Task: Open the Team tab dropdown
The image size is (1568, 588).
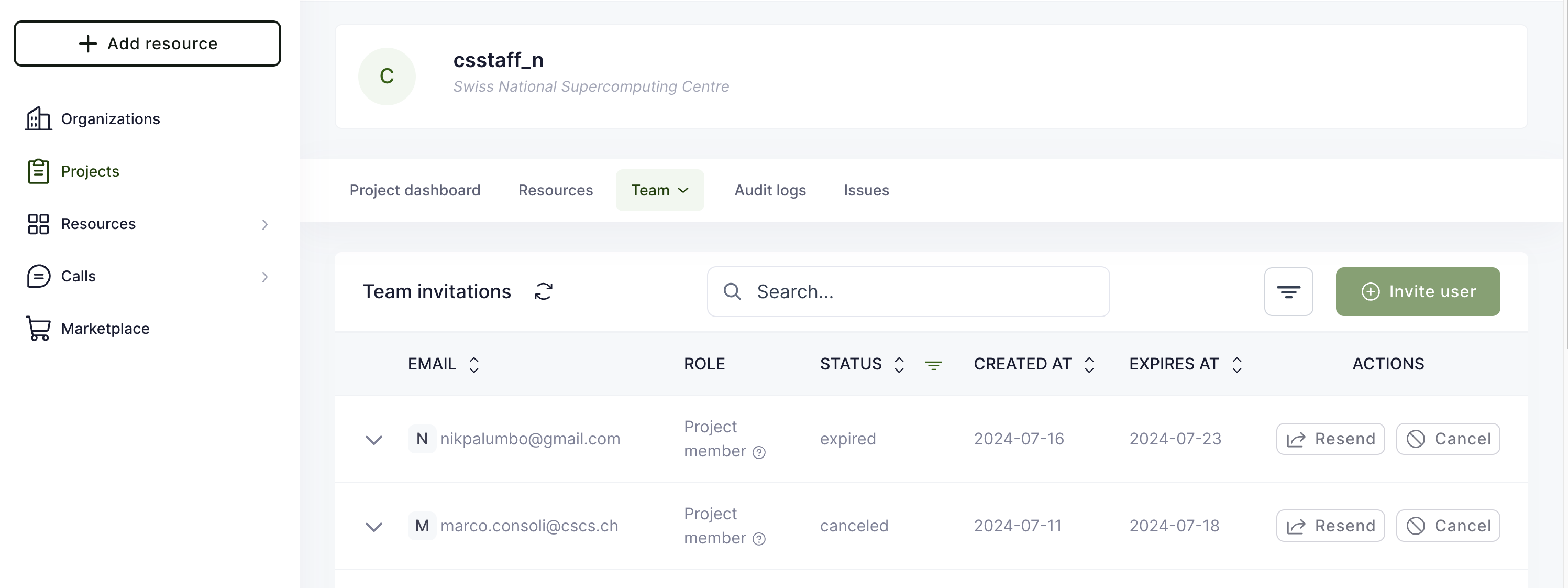Action: [x=660, y=190]
